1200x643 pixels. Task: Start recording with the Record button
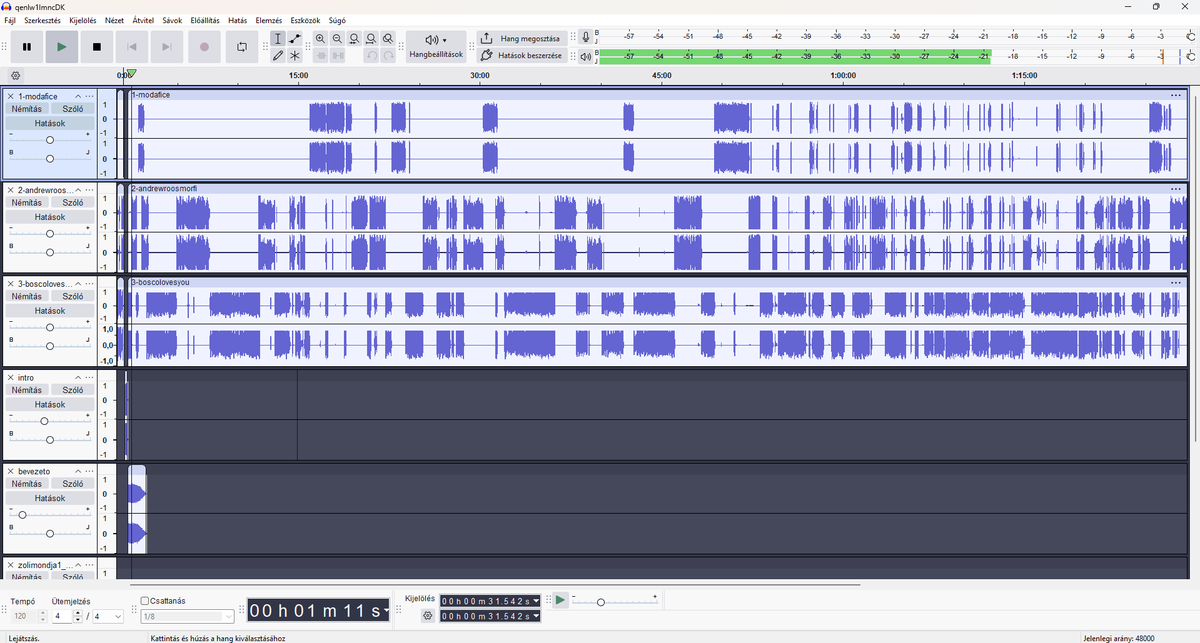(x=204, y=46)
